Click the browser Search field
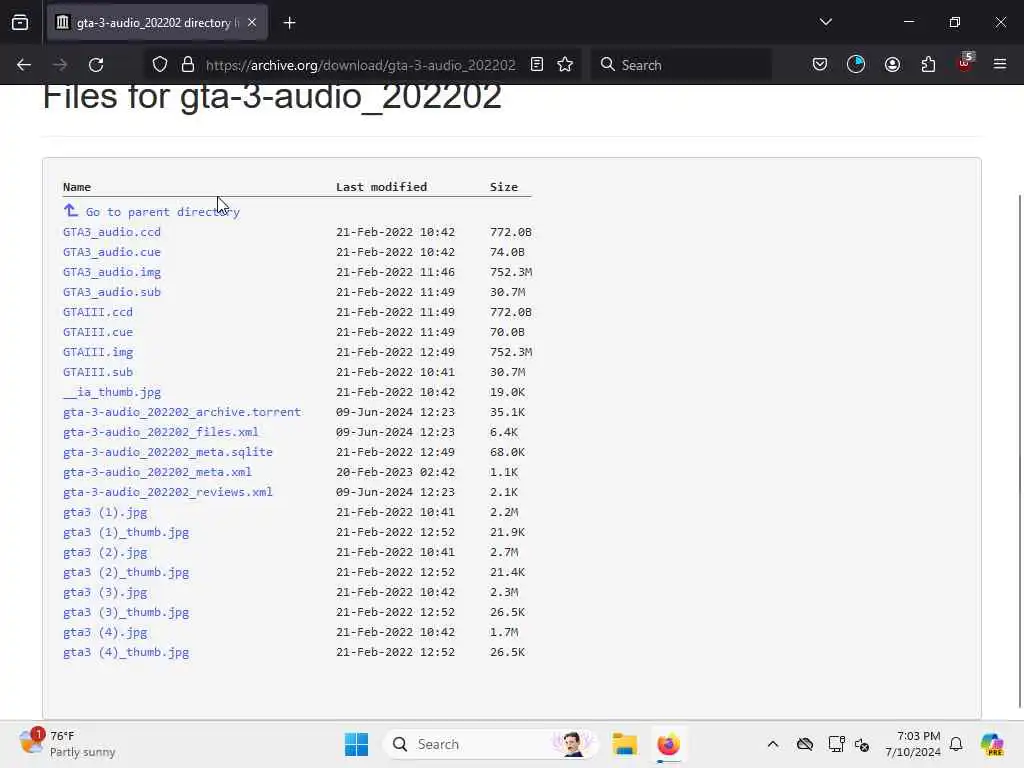Image resolution: width=1024 pixels, height=768 pixels. [682, 65]
